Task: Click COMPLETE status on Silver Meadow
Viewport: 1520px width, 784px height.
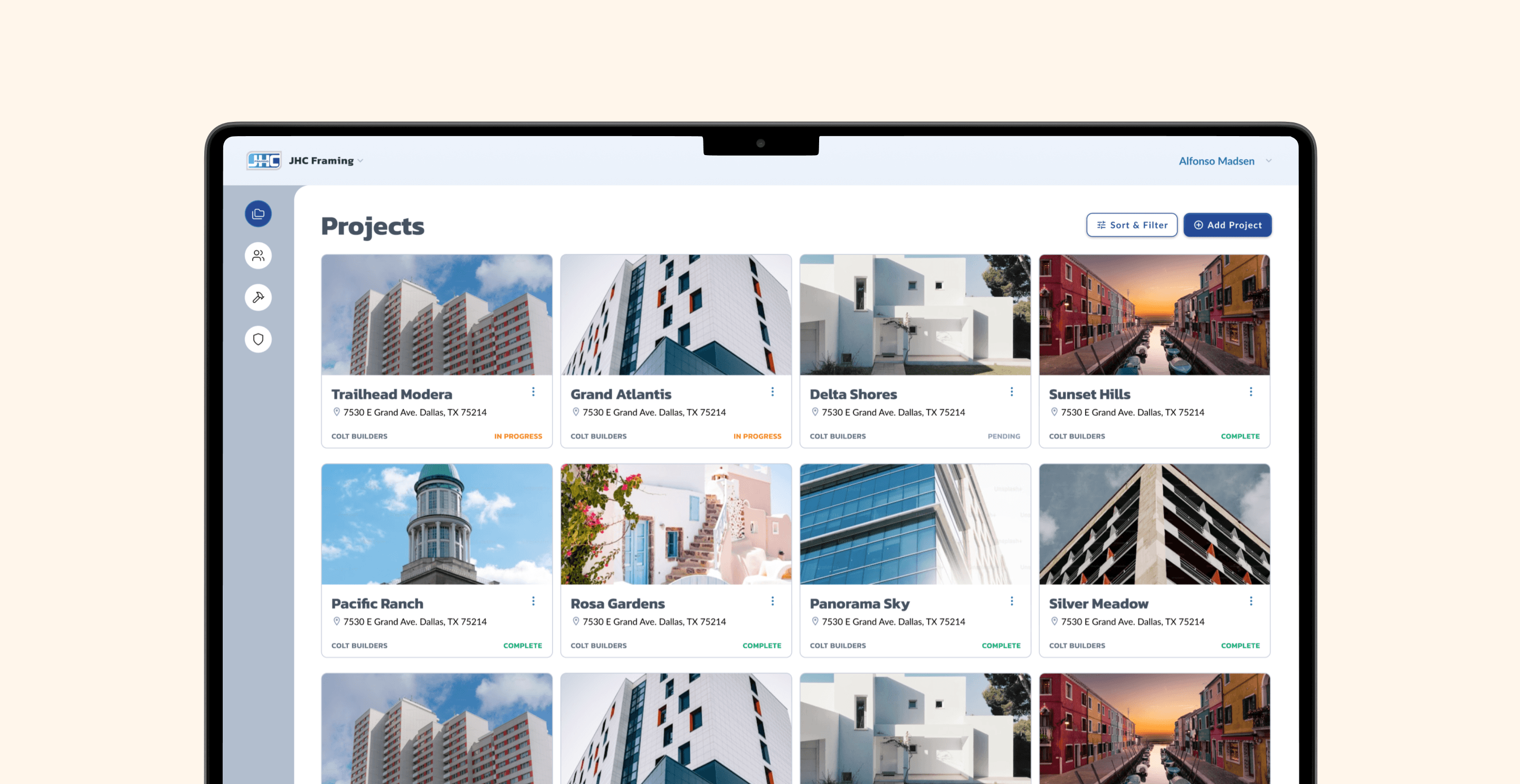Action: [x=1240, y=645]
